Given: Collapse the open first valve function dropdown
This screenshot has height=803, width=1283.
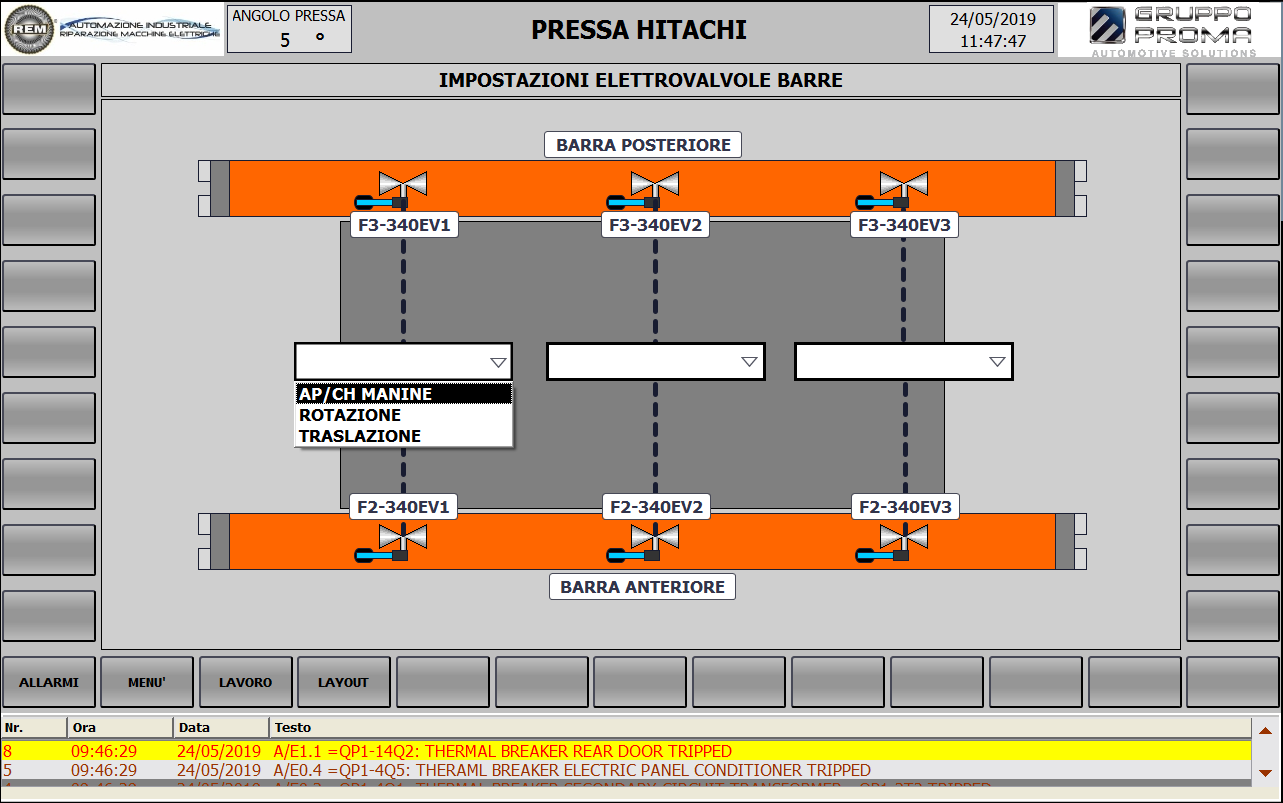Looking at the screenshot, I should [498, 362].
